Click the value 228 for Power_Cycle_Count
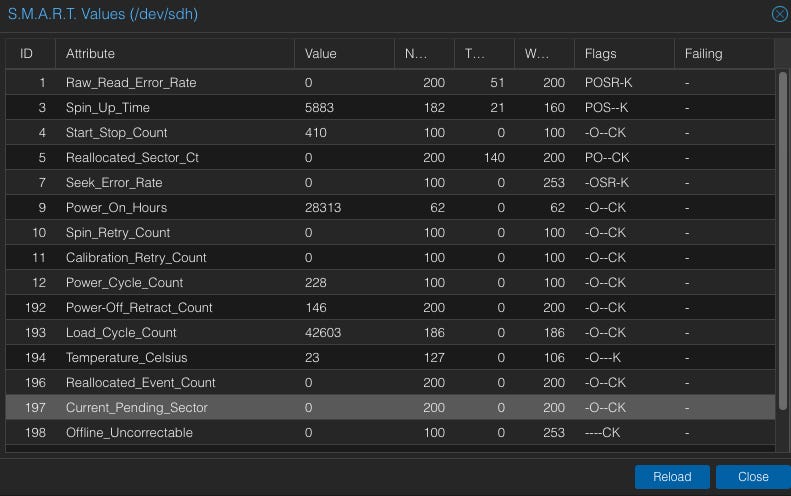791x496 pixels. [315, 283]
